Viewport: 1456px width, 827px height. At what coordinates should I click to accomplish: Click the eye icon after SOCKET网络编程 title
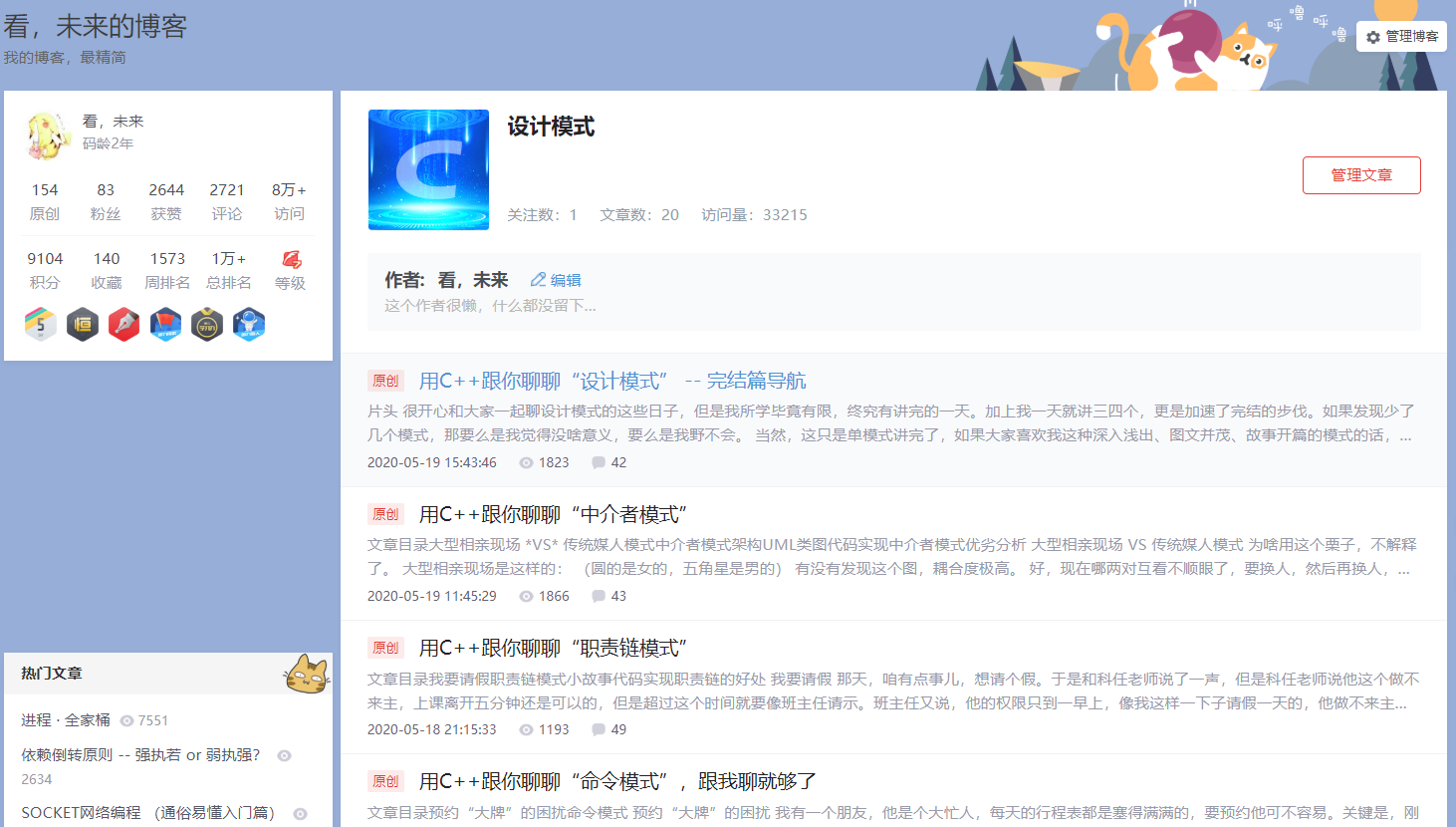click(x=300, y=814)
